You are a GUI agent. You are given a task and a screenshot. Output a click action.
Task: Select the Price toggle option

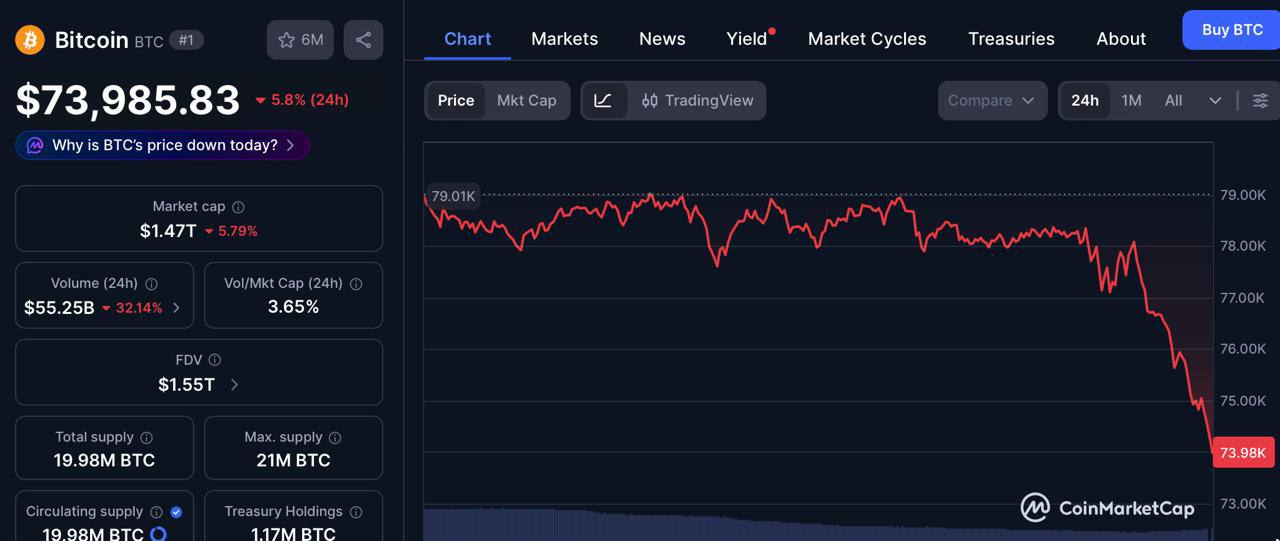click(456, 101)
